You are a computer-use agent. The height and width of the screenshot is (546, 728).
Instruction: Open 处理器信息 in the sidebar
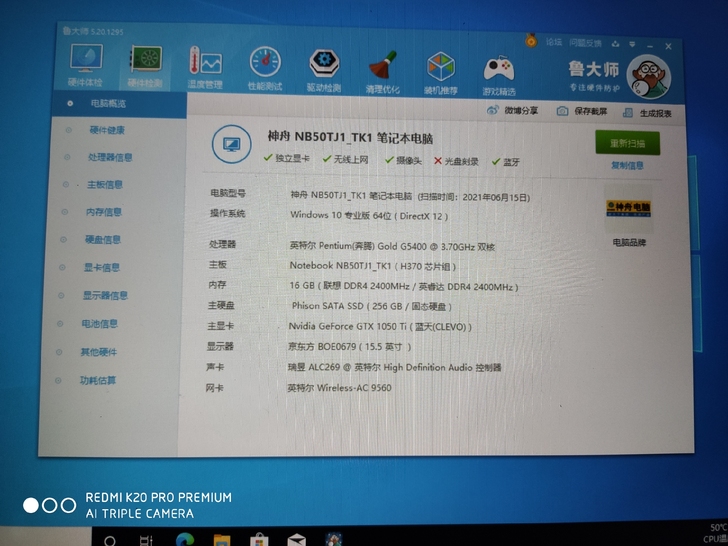point(110,157)
